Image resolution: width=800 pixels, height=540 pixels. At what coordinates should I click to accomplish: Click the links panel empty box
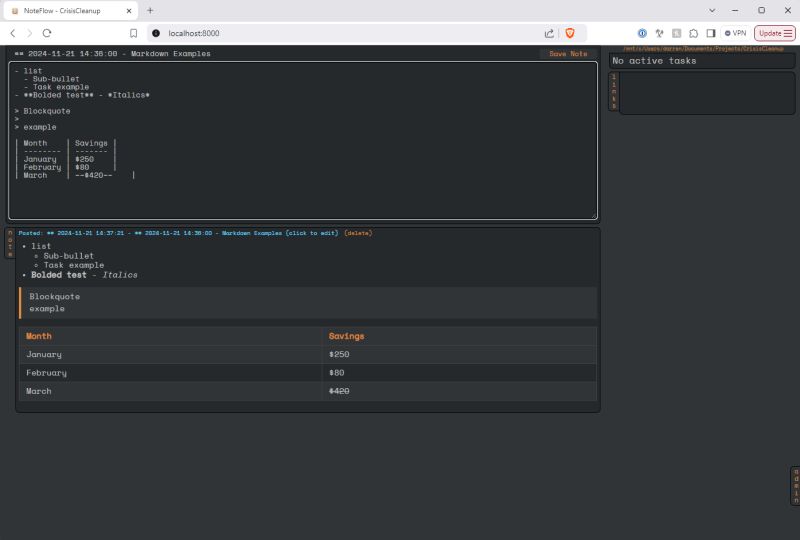707,92
